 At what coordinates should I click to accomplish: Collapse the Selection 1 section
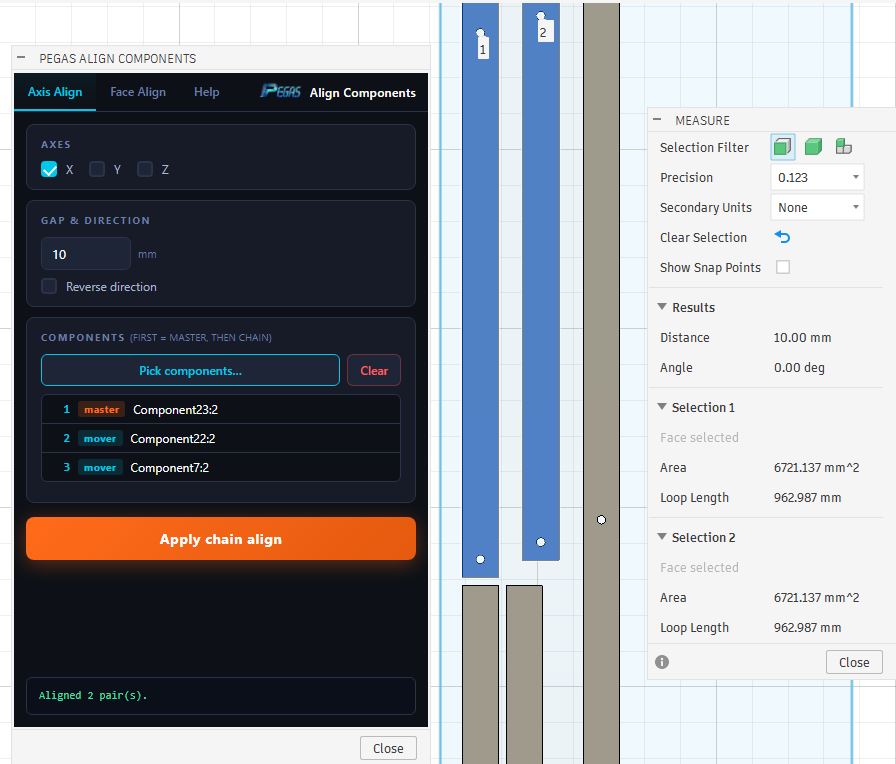(x=662, y=407)
